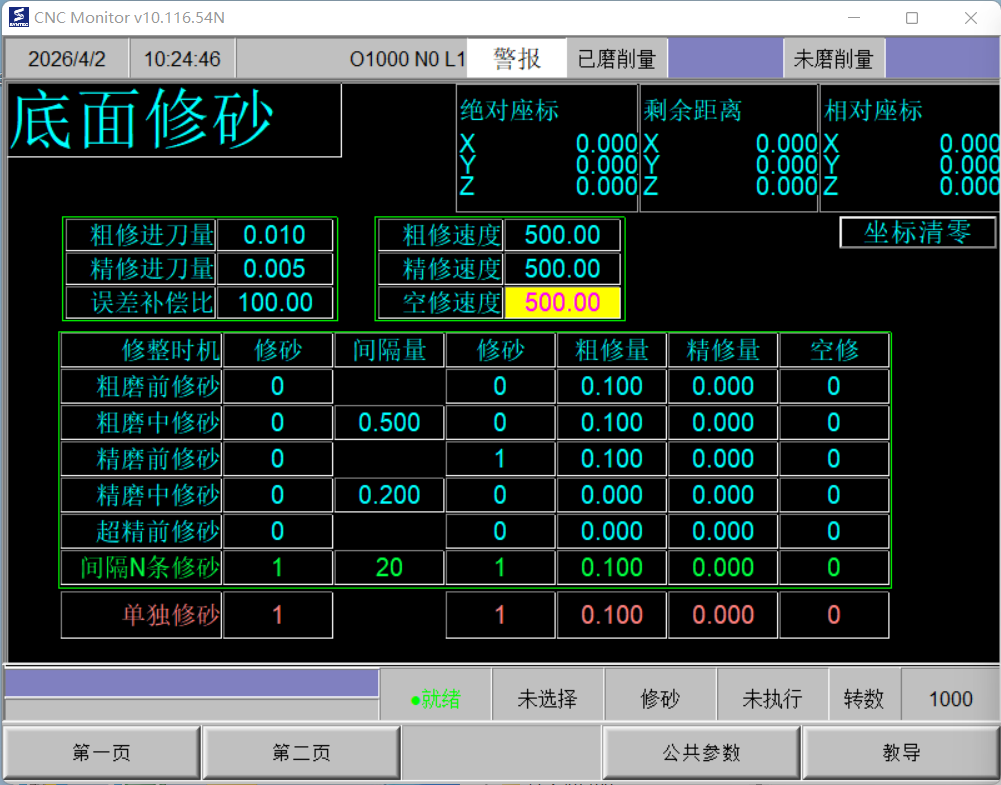Select the 警报 alarm indicator
Screen dimensions: 1001x785
click(517, 59)
